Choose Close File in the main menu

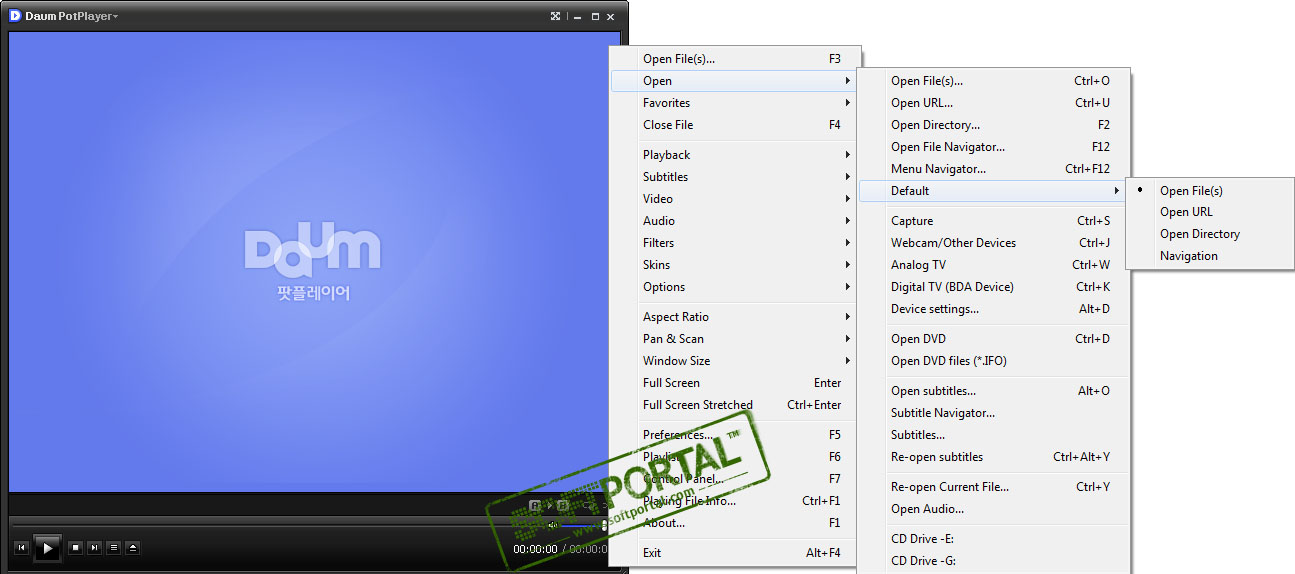click(x=735, y=125)
